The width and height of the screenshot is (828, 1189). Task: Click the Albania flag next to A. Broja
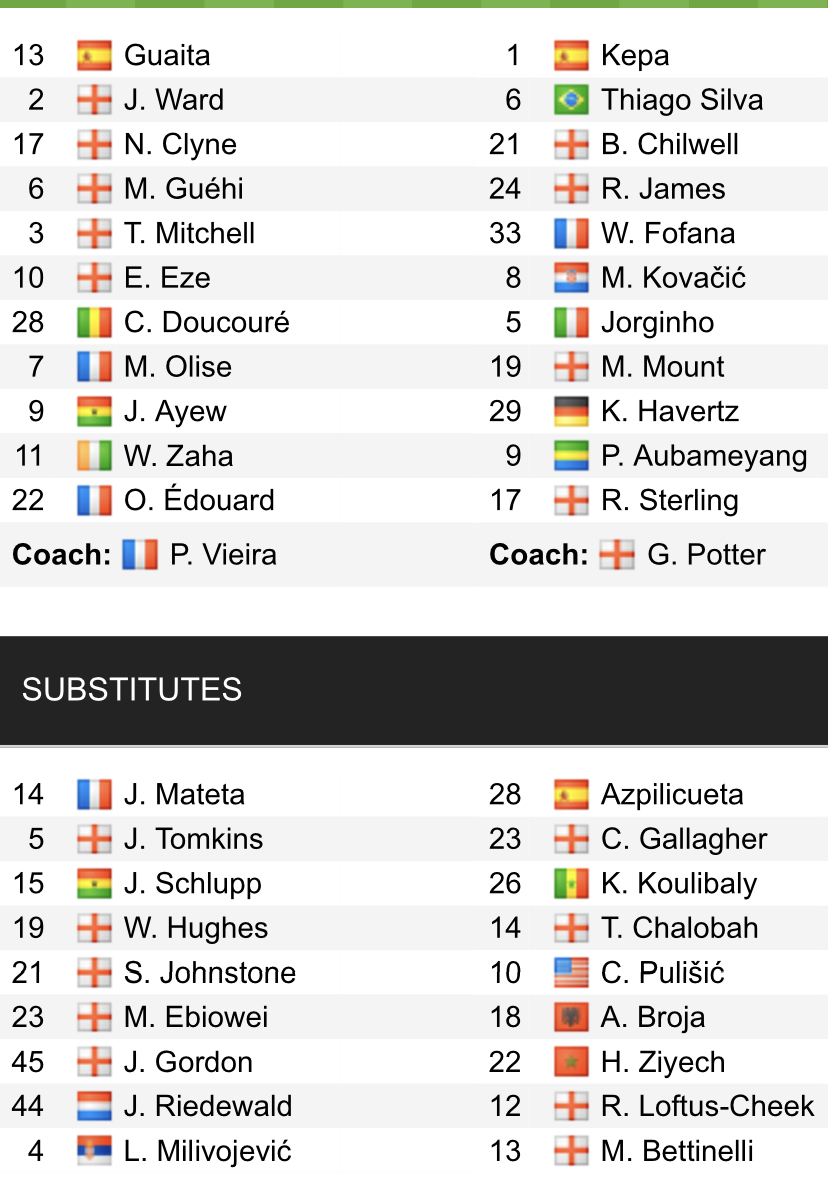click(571, 1017)
